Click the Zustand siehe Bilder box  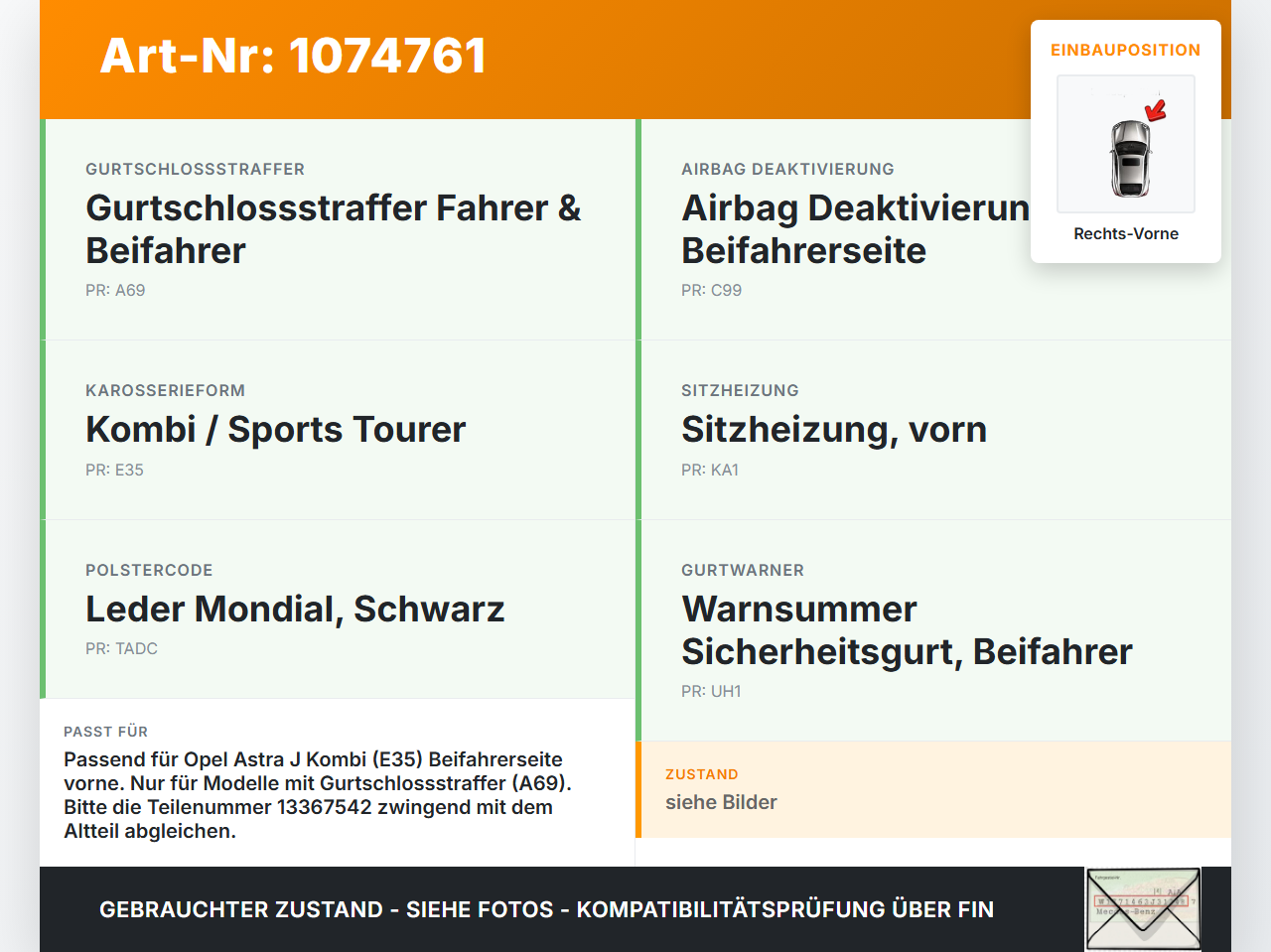coord(933,789)
